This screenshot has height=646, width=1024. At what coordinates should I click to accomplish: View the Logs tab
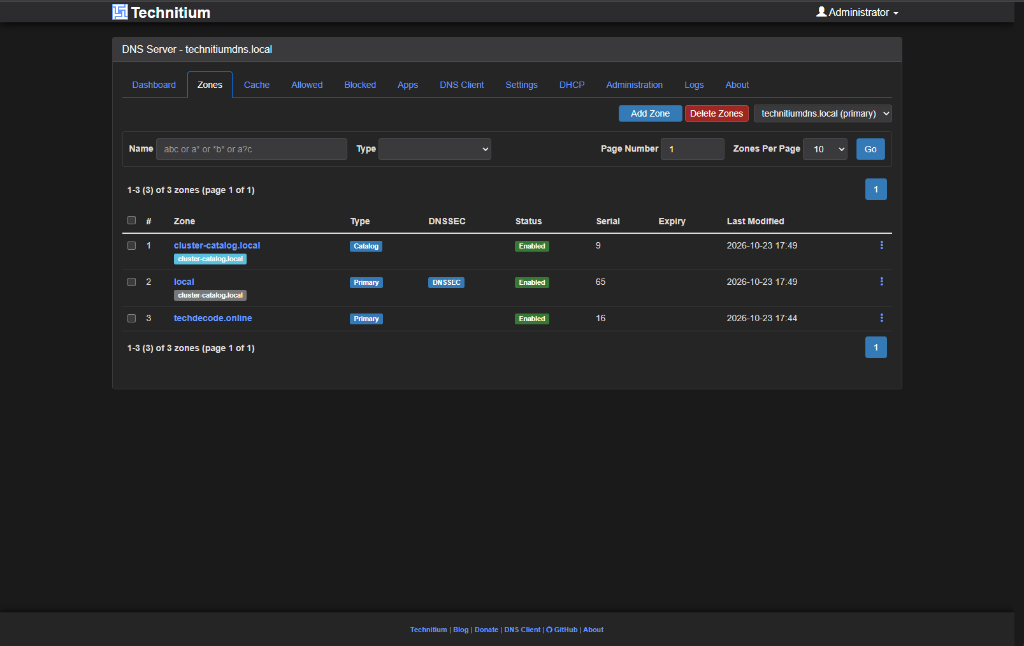694,85
